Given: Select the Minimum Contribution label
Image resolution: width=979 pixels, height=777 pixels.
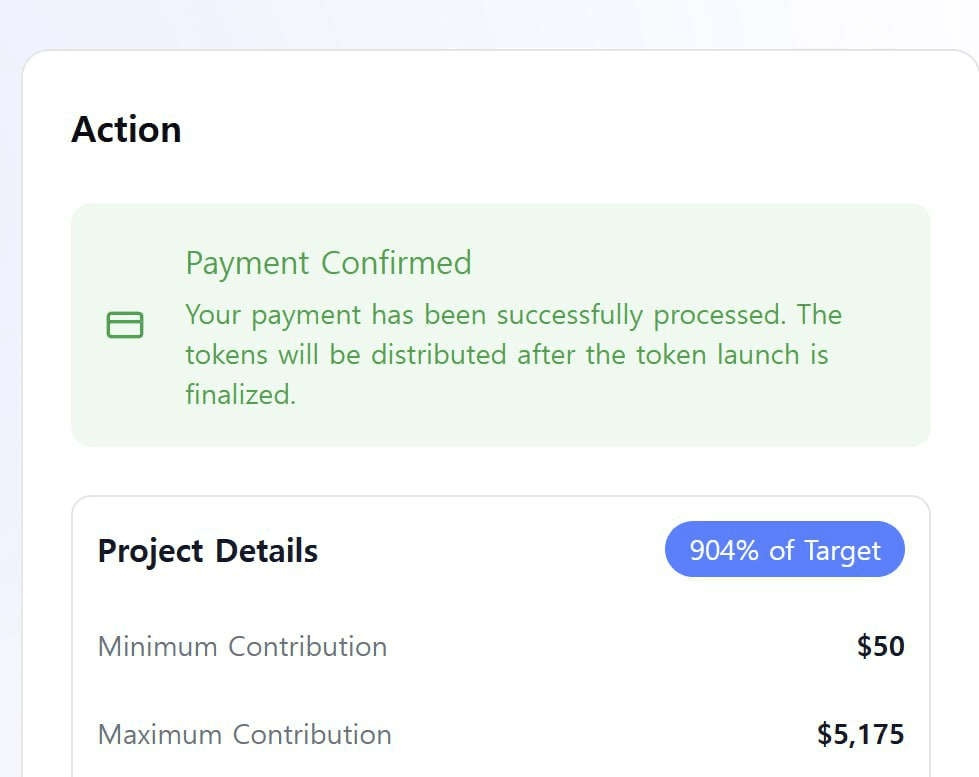Looking at the screenshot, I should click(242, 646).
